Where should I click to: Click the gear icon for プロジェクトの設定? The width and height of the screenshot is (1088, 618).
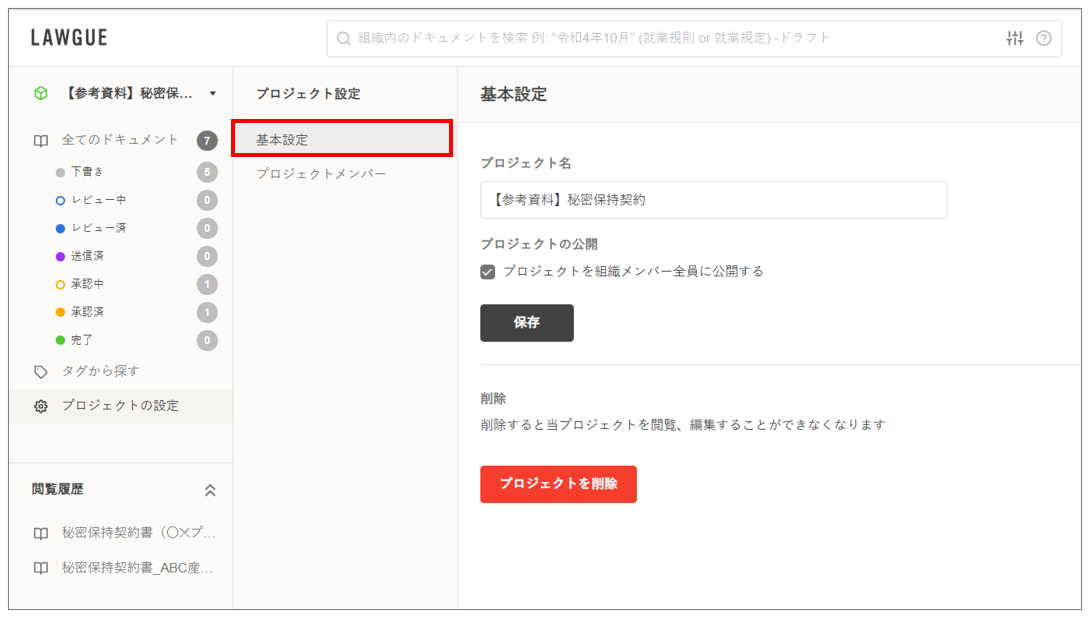point(41,406)
